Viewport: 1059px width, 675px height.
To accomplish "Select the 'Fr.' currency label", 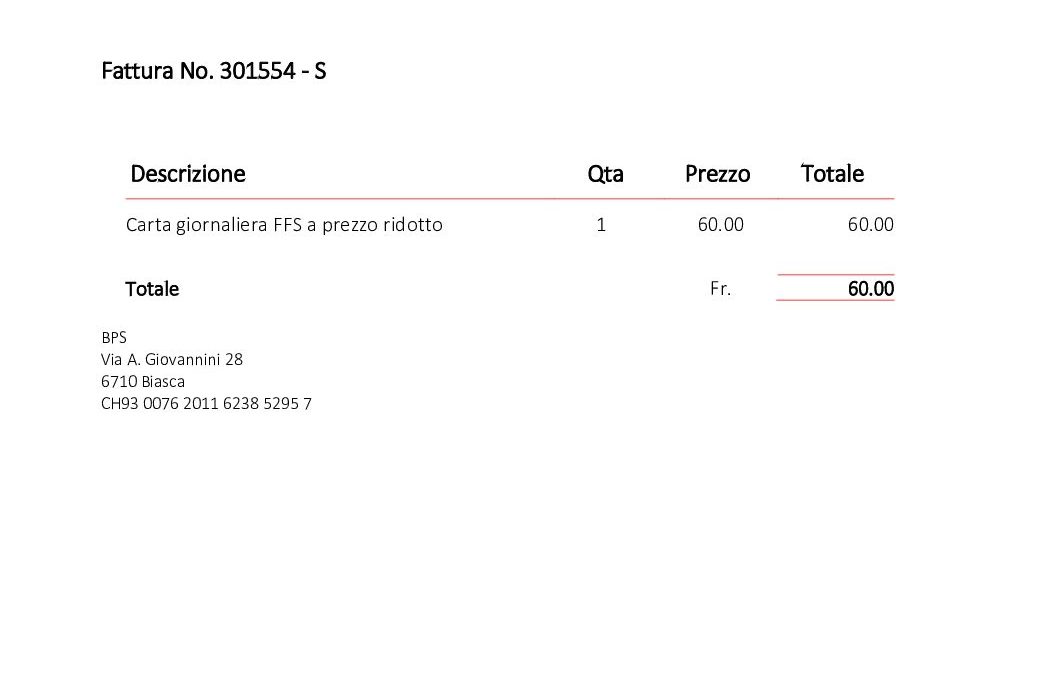I will [720, 289].
